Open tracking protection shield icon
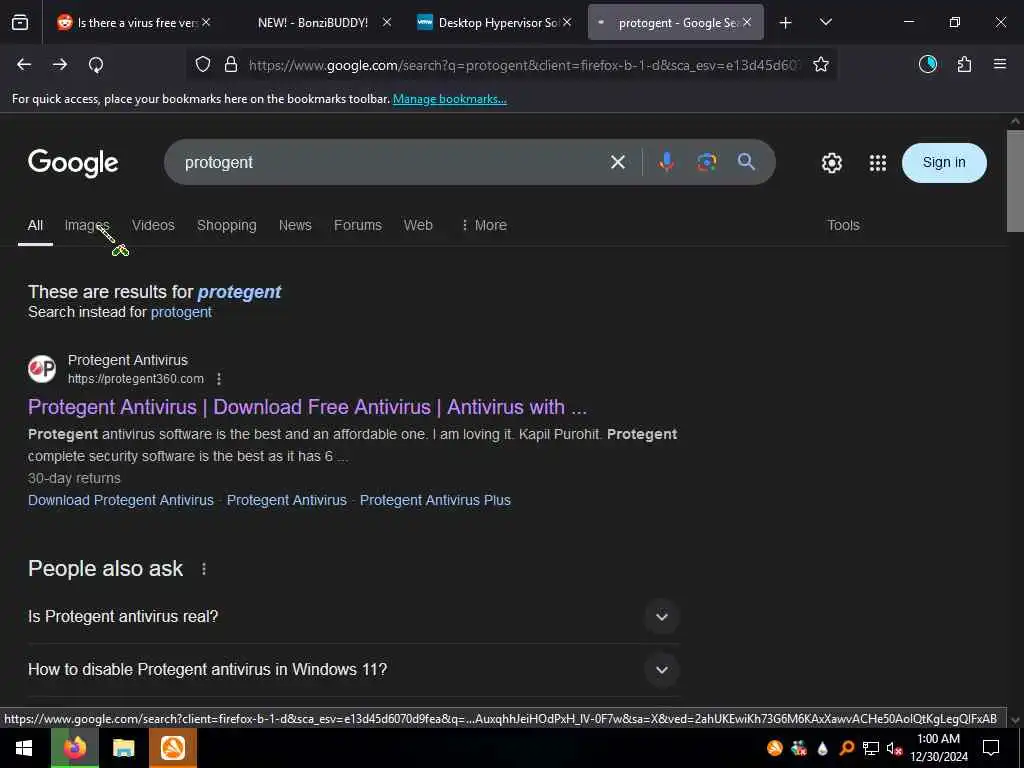 pos(203,65)
